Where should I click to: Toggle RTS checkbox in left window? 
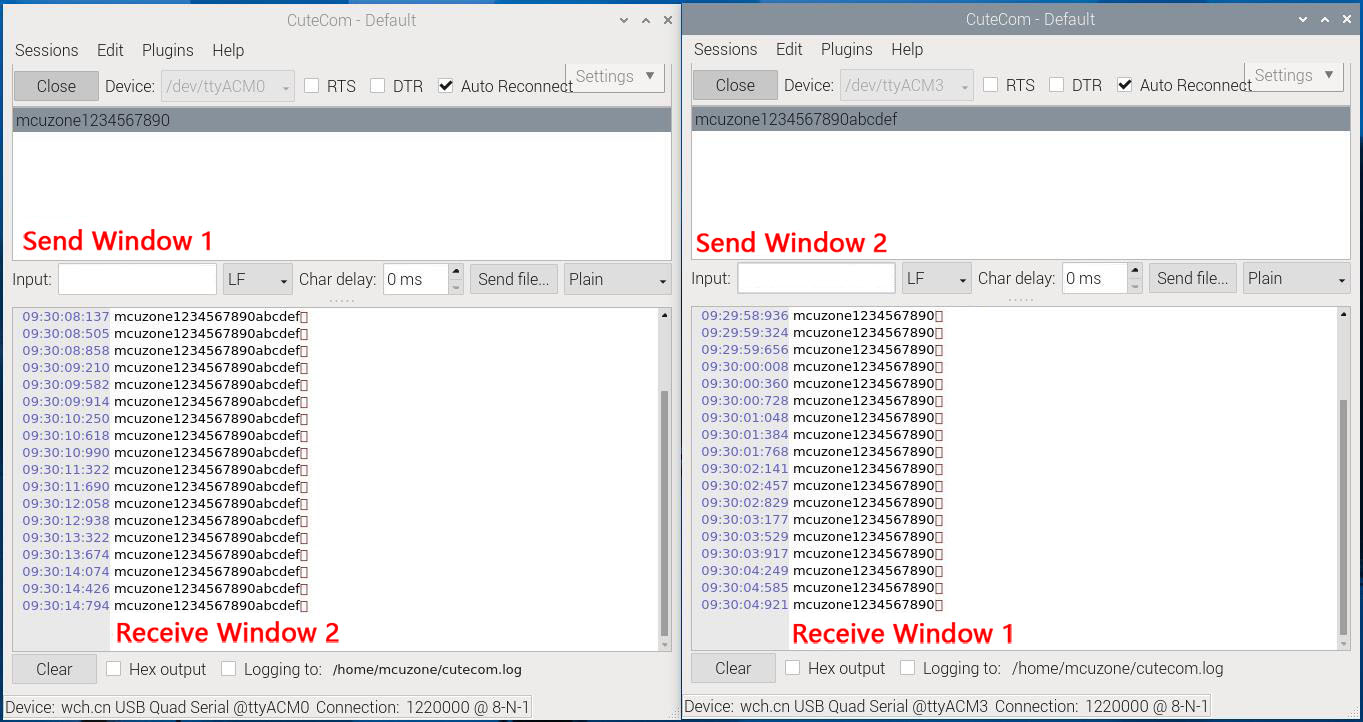pos(312,86)
